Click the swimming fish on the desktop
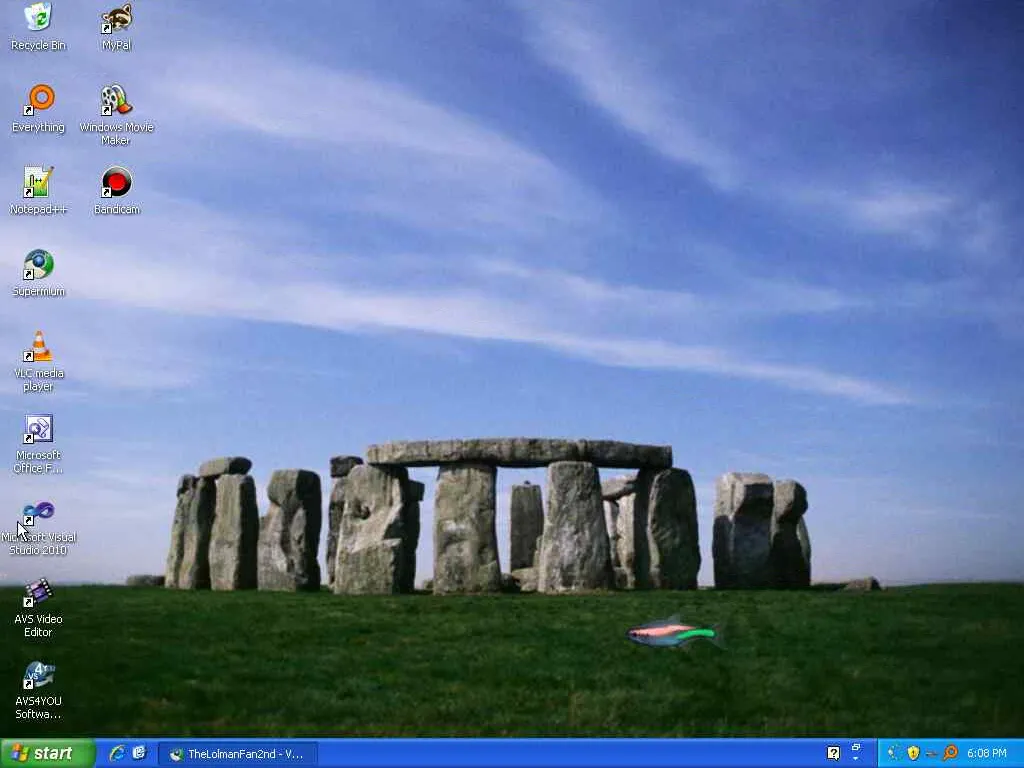This screenshot has width=1024, height=768. 675,632
